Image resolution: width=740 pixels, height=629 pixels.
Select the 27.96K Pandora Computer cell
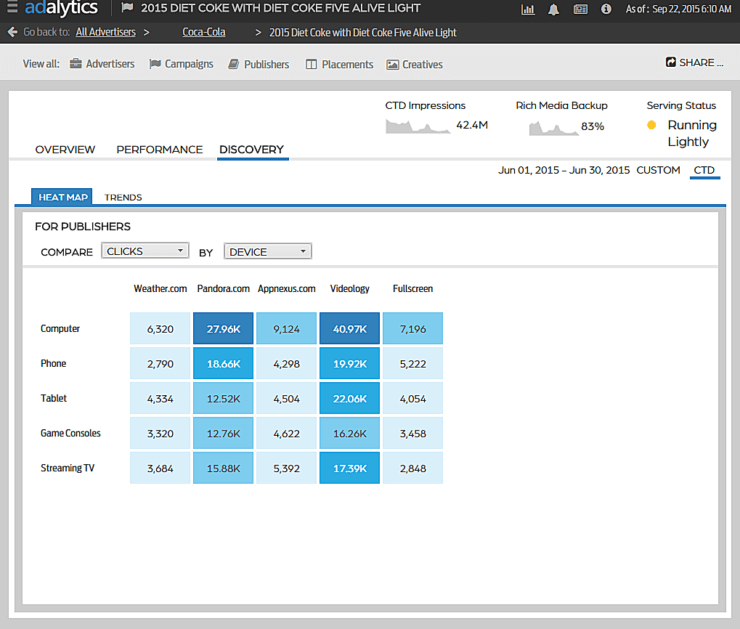pos(223,328)
